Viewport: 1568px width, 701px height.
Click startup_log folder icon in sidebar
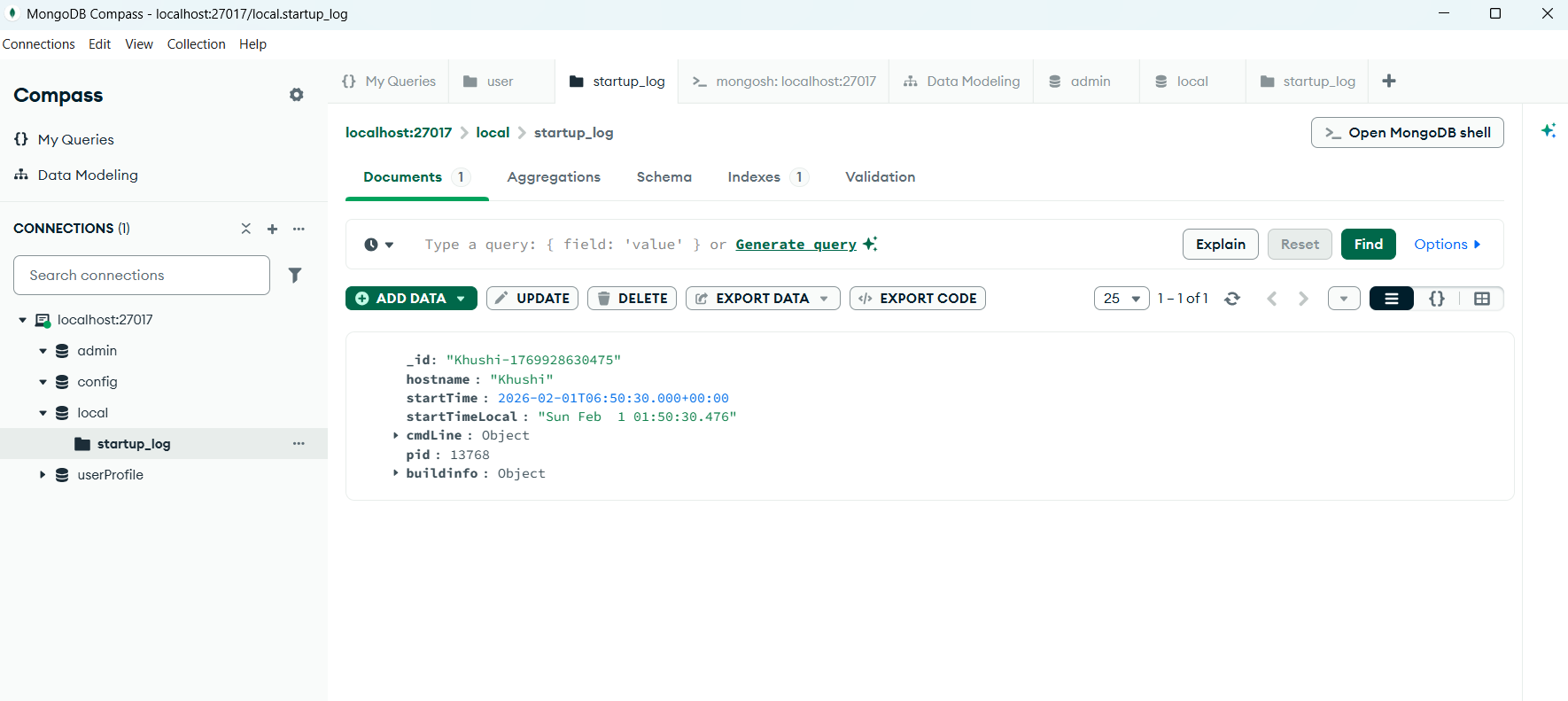[x=82, y=444]
